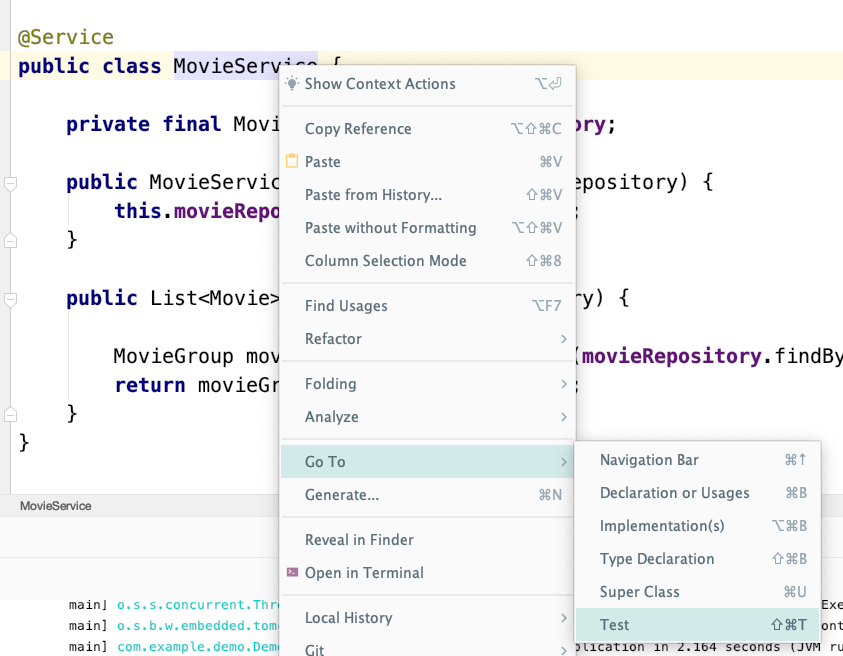This screenshot has width=843, height=656.
Task: Click o.s.b.w.embedded.tom log entry
Action: [197, 626]
